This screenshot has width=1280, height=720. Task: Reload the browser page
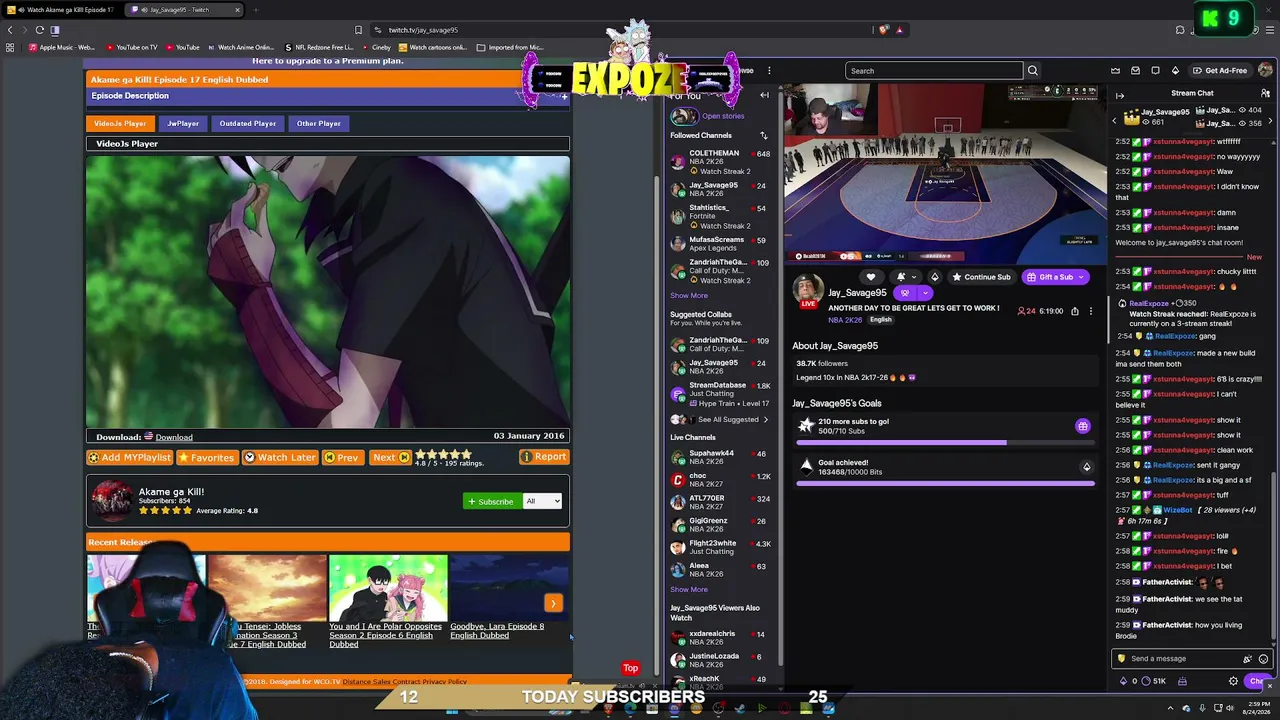point(40,30)
